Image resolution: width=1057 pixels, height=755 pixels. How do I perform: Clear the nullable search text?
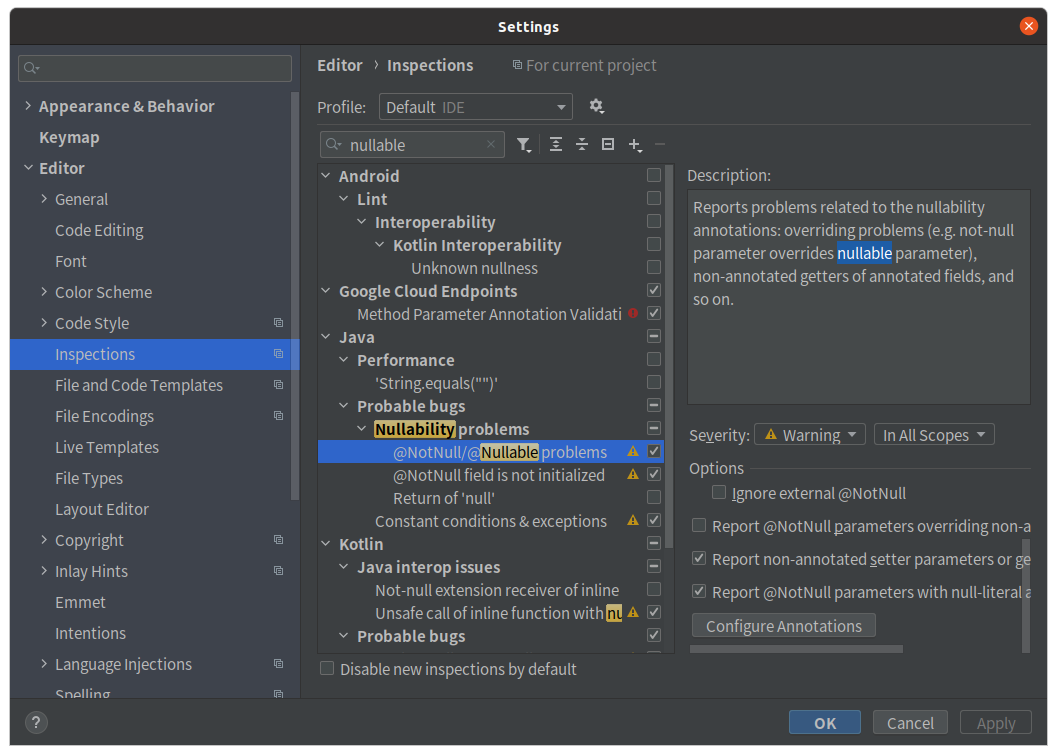tap(491, 145)
